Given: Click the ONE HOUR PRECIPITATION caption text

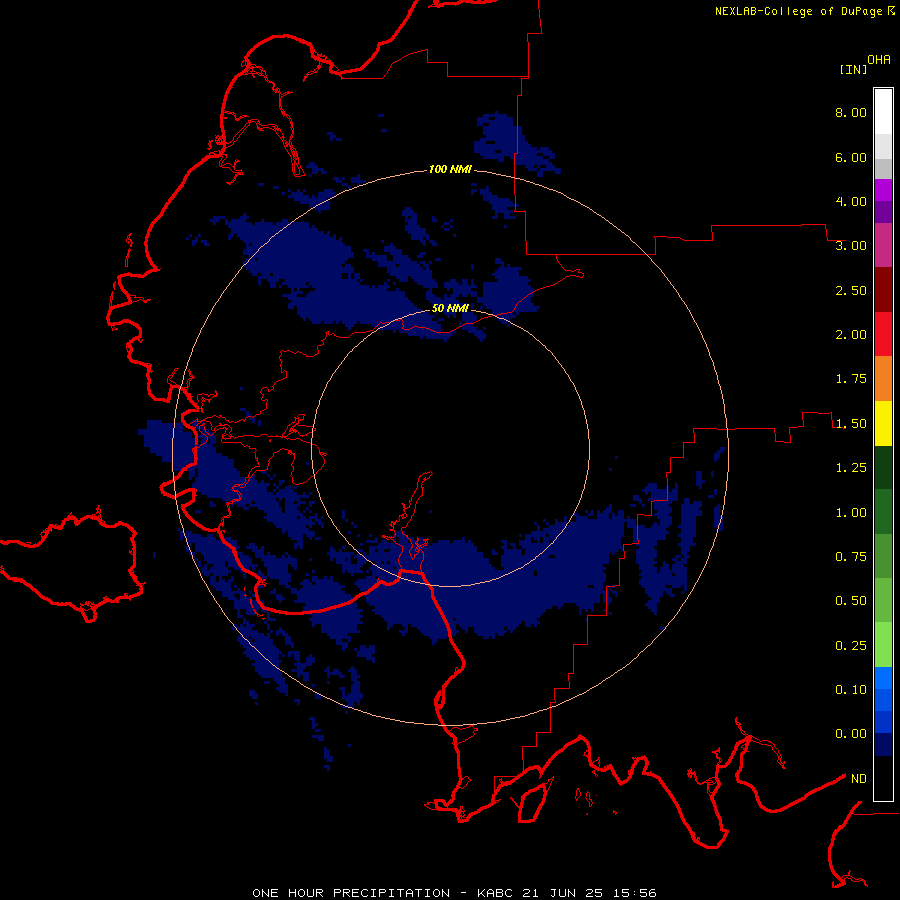Looking at the screenshot, I should (x=454, y=893).
